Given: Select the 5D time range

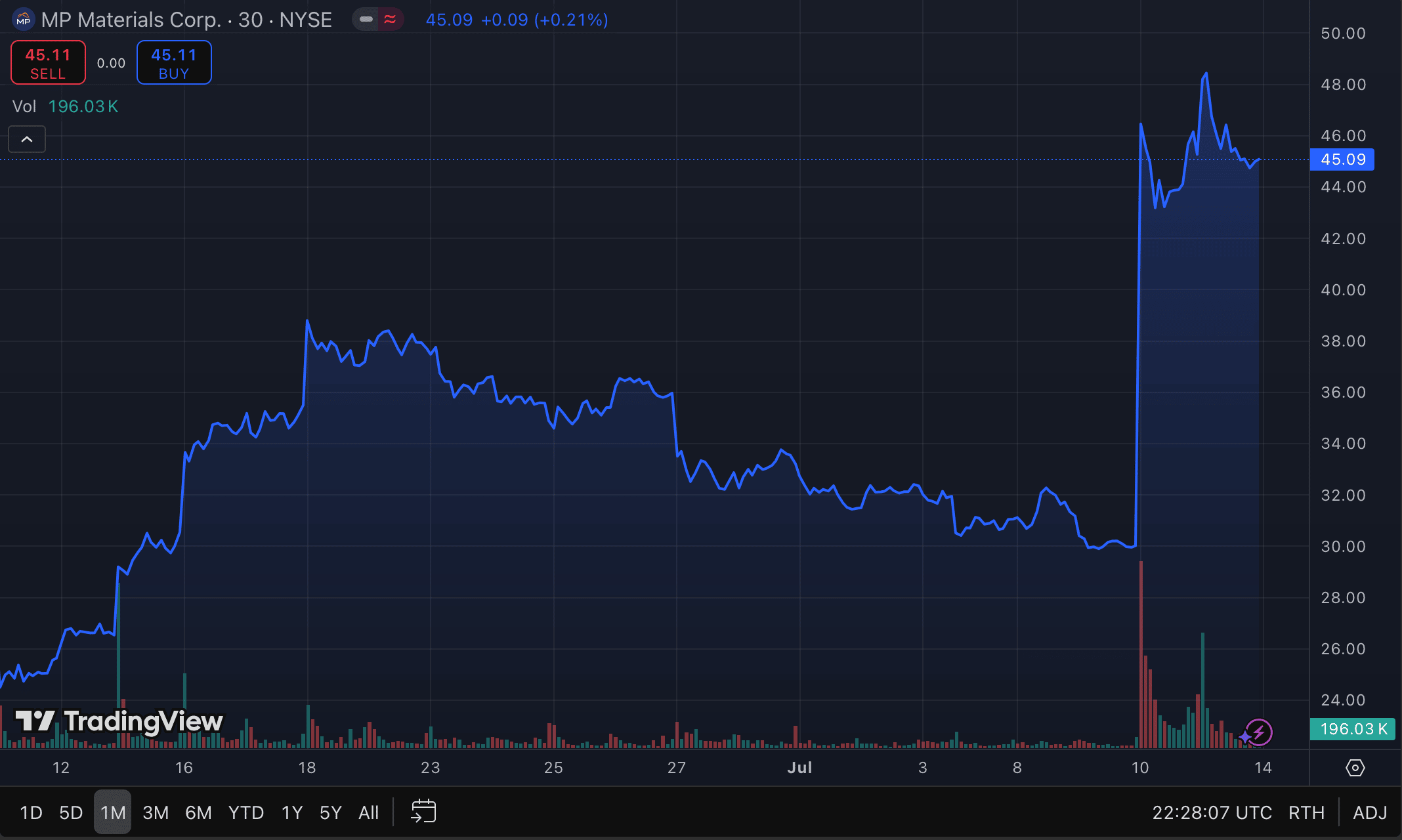Looking at the screenshot, I should tap(71, 812).
